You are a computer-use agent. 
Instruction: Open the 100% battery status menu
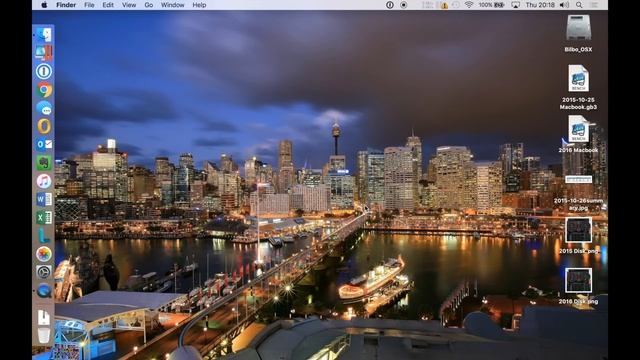click(491, 5)
